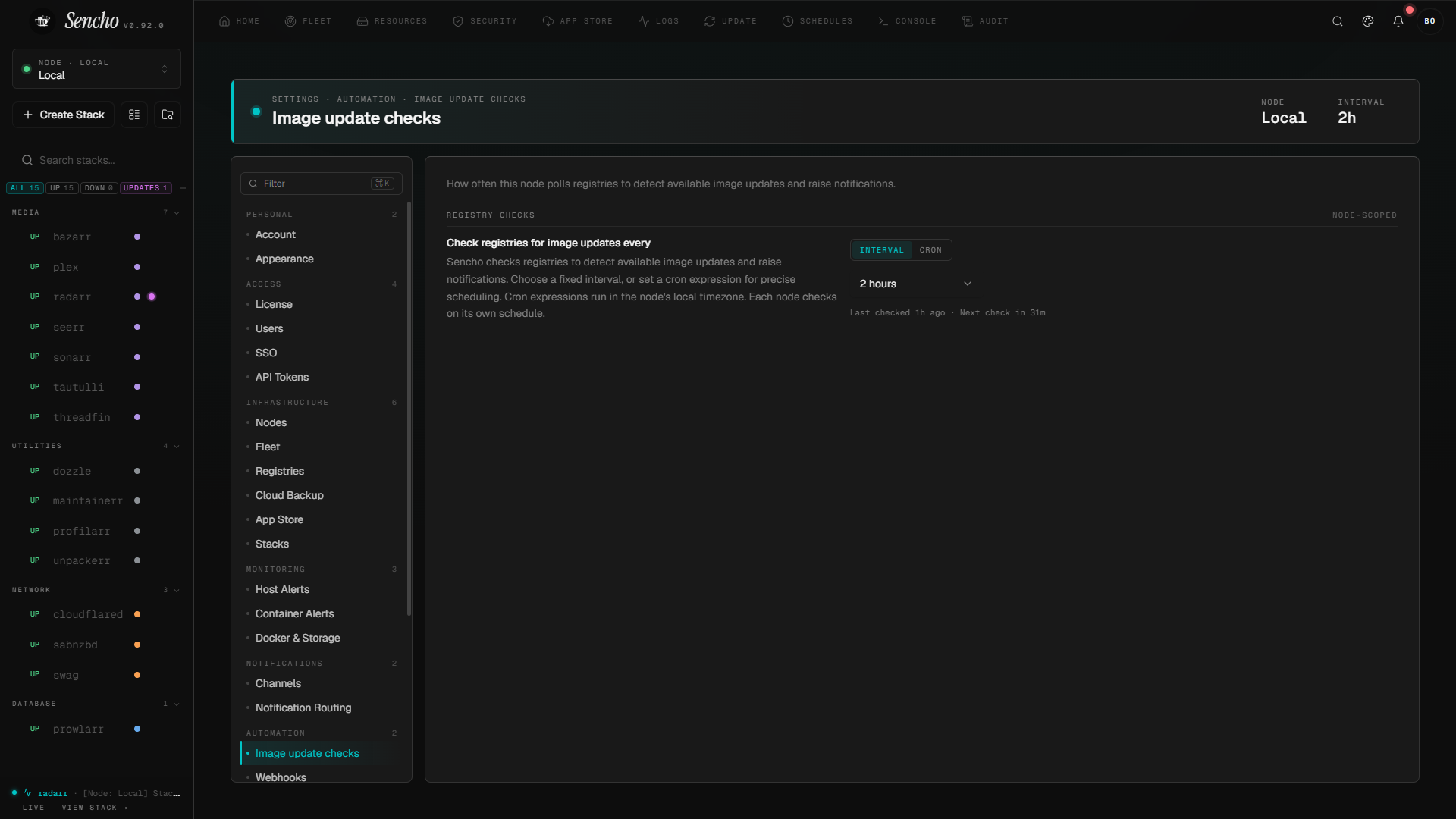Open the BO user avatar menu
The width and height of the screenshot is (1456, 819).
[x=1429, y=21]
